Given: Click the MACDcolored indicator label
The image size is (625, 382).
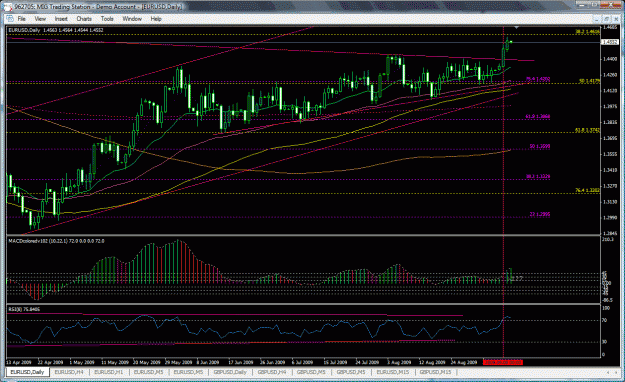Looking at the screenshot, I should 56,241.
